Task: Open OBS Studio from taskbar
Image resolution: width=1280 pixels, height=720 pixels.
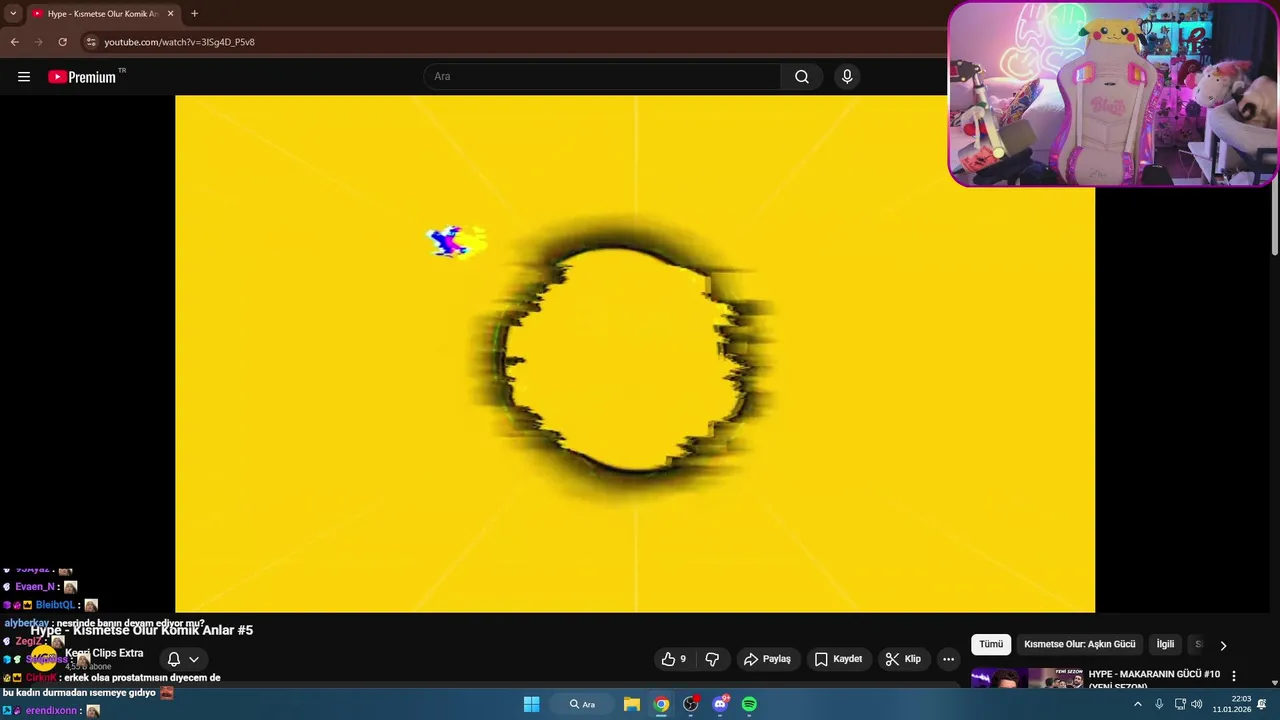Action: [690, 704]
